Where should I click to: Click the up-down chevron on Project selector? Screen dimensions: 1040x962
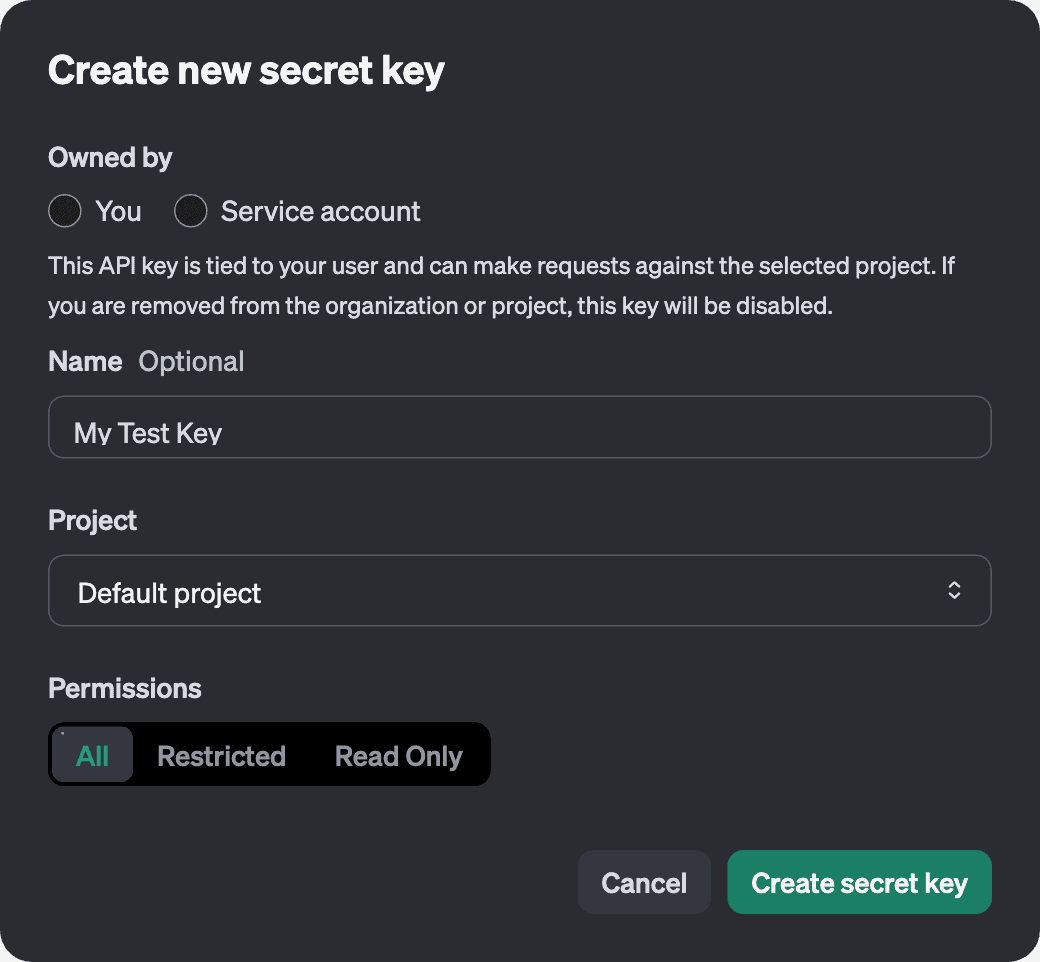(x=954, y=590)
